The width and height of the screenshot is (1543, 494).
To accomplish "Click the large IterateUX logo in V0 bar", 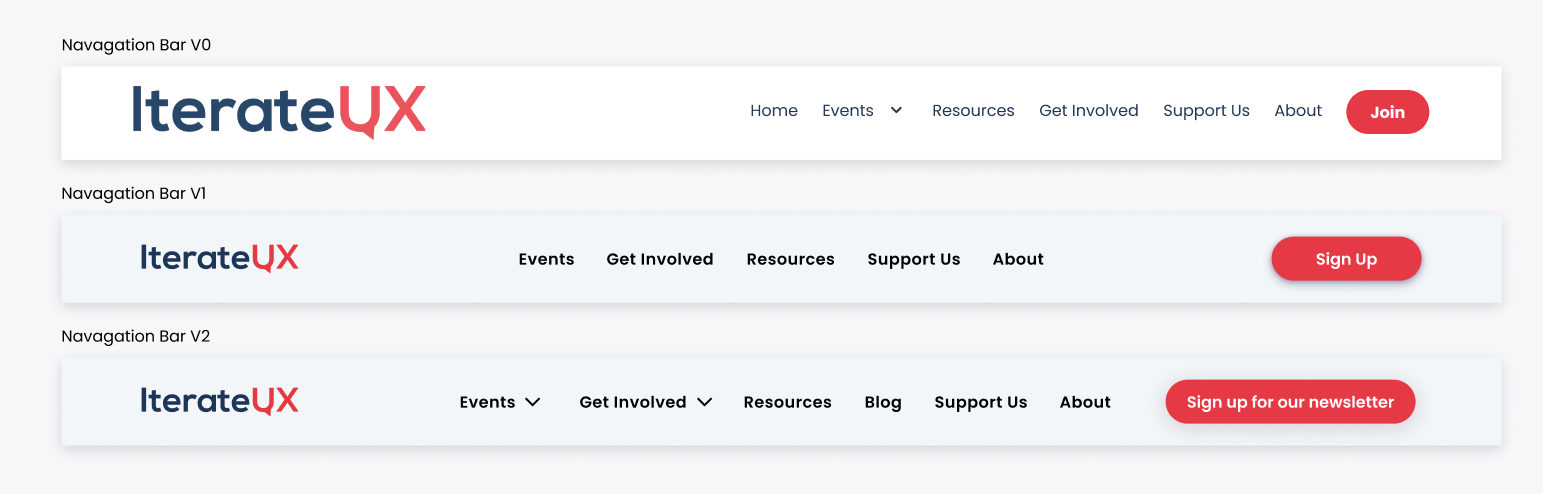I will [x=279, y=111].
